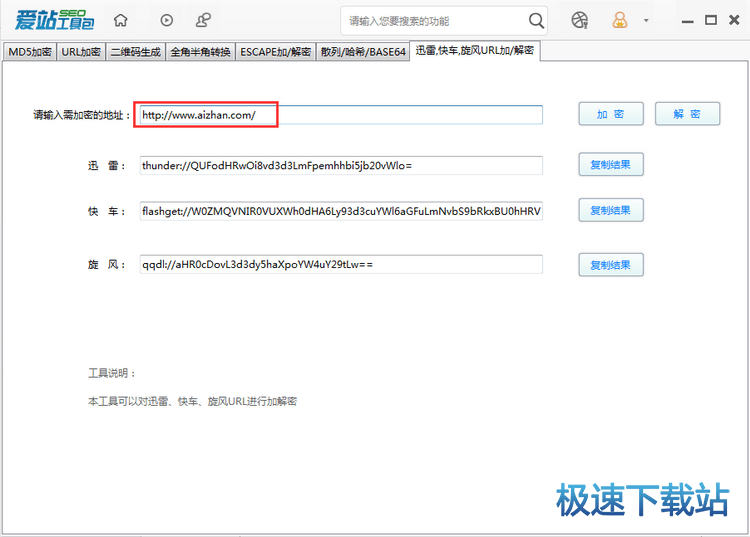Image resolution: width=750 pixels, height=537 pixels.
Task: Click the orange user account icon
Action: [619, 20]
